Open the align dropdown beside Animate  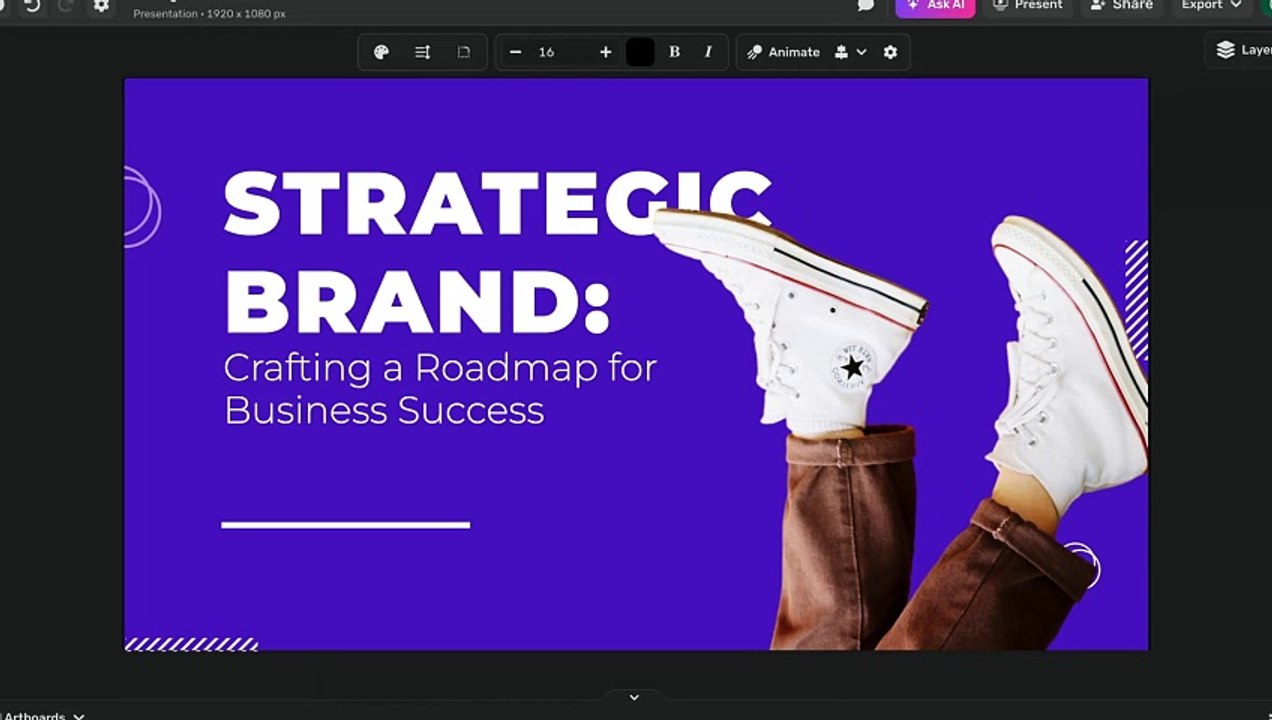tap(850, 52)
